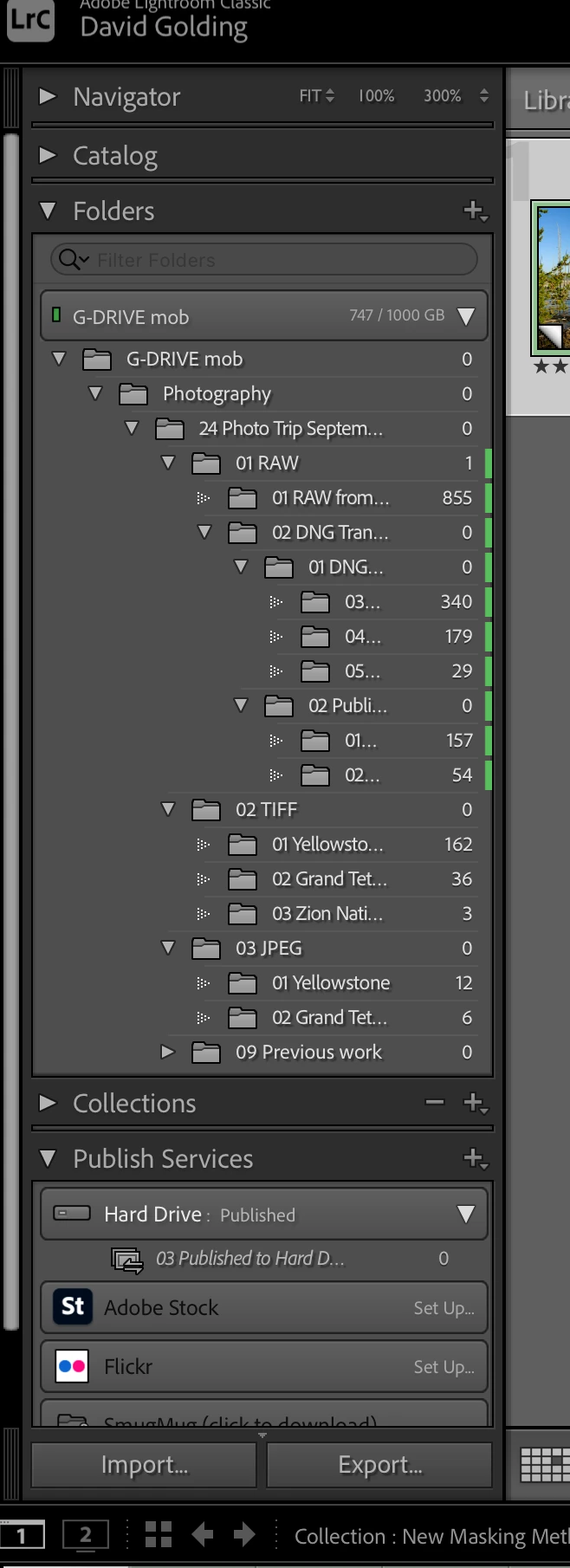This screenshot has height=1568, width=570.
Task: Collapse the Hard Drive publish service triangle
Action: 465,1214
